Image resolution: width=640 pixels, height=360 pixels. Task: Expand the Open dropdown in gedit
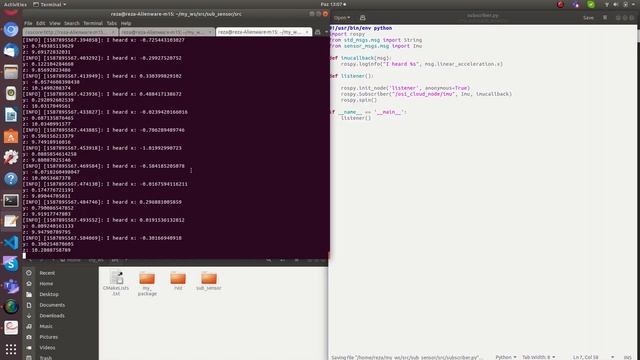click(342, 18)
